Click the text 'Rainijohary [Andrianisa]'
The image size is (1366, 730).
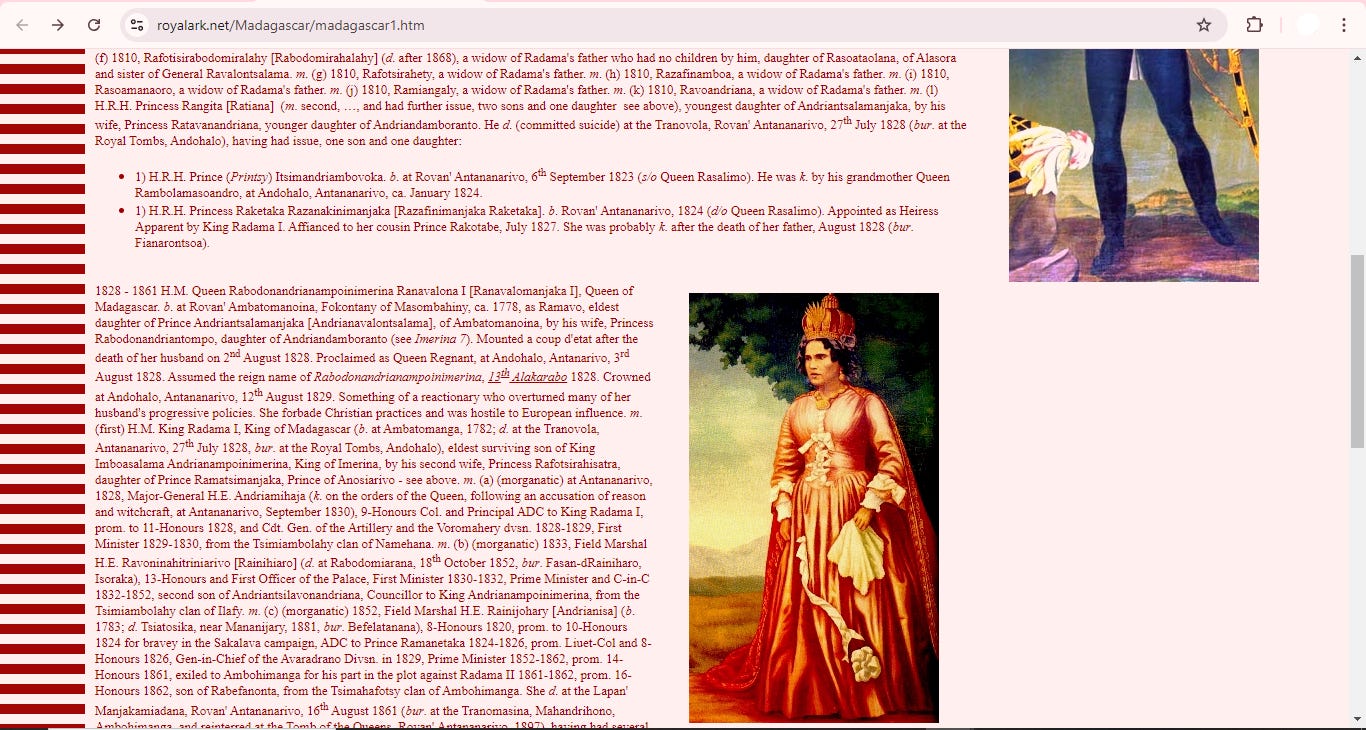point(551,610)
